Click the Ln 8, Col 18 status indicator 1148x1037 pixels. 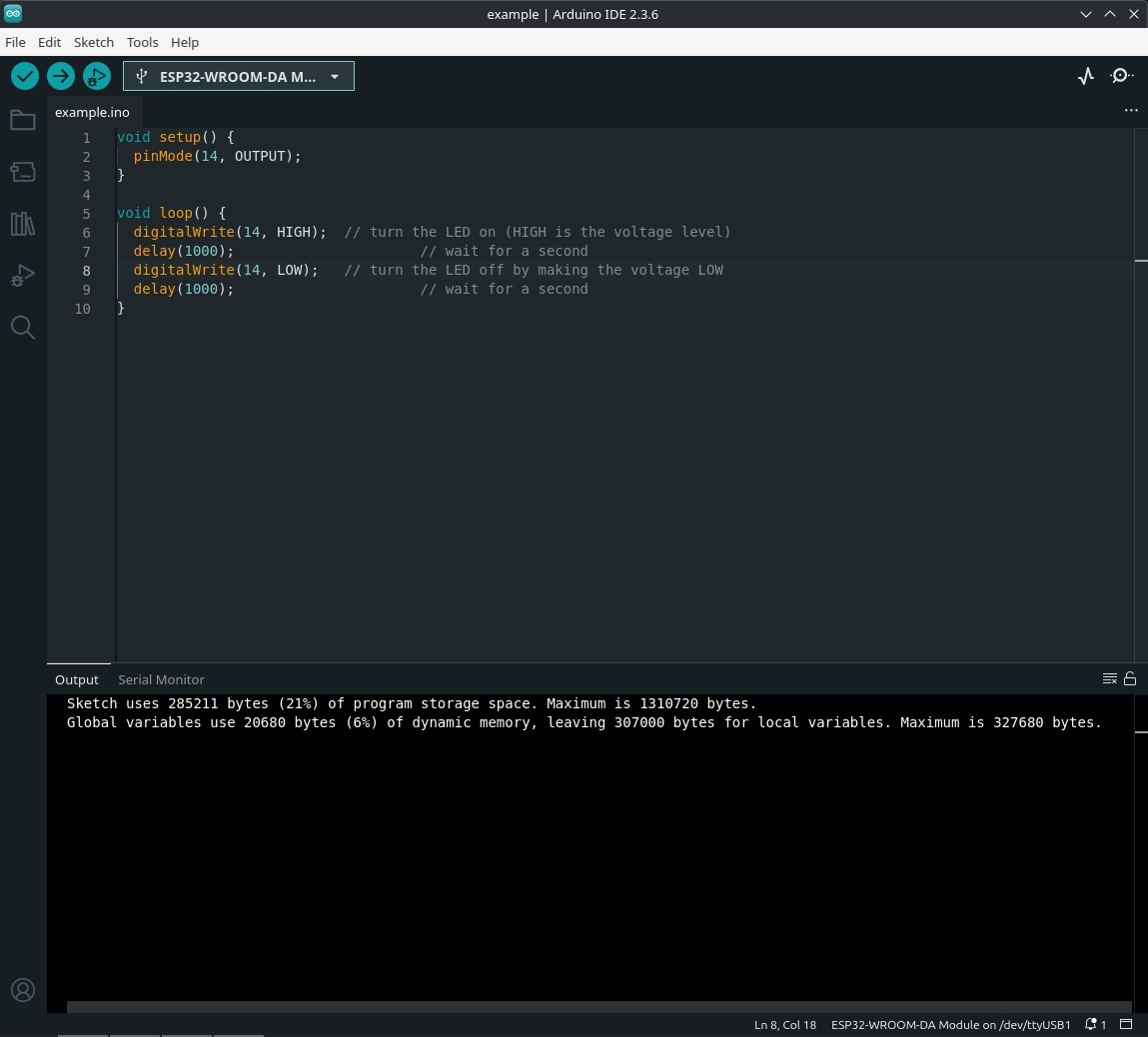(x=785, y=1024)
